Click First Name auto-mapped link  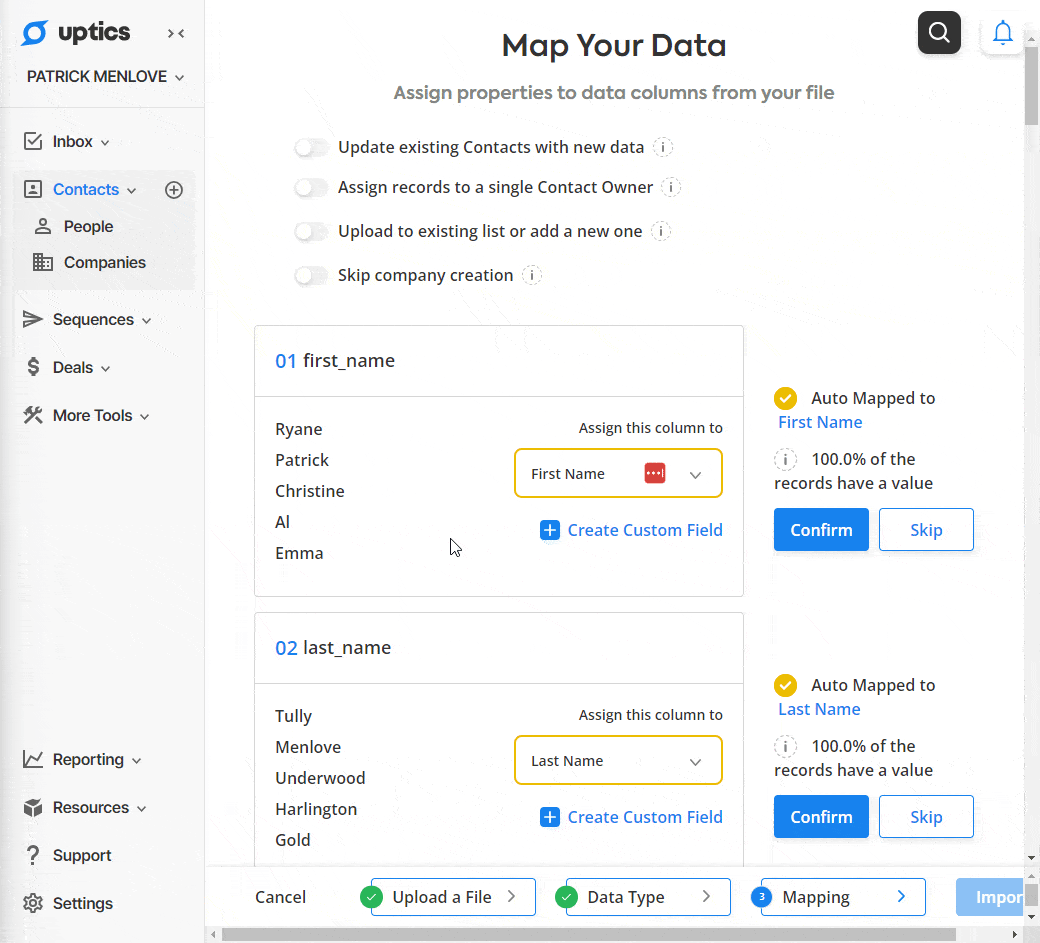pos(820,422)
